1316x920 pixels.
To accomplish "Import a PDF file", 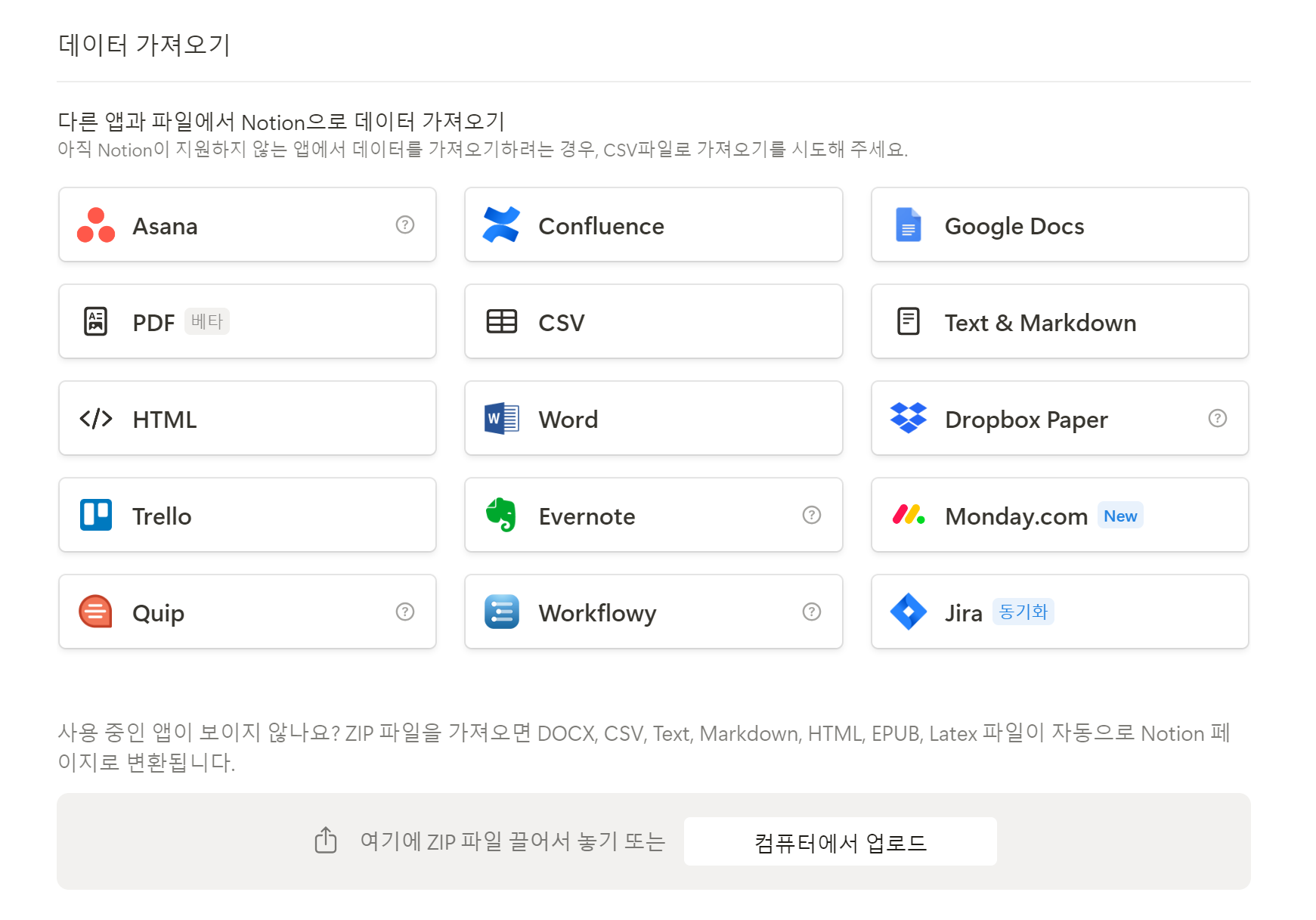I will click(x=247, y=321).
